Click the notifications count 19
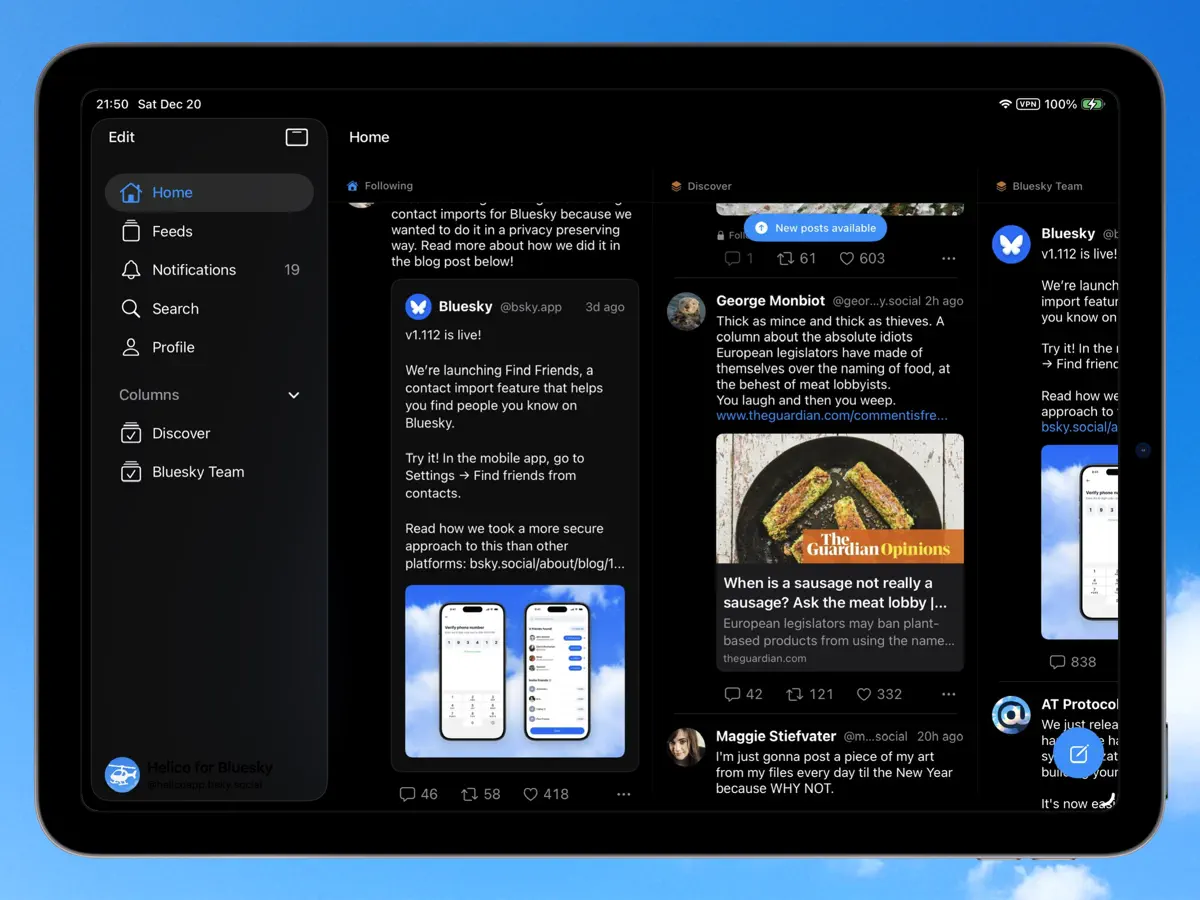The image size is (1200, 900). coord(292,270)
